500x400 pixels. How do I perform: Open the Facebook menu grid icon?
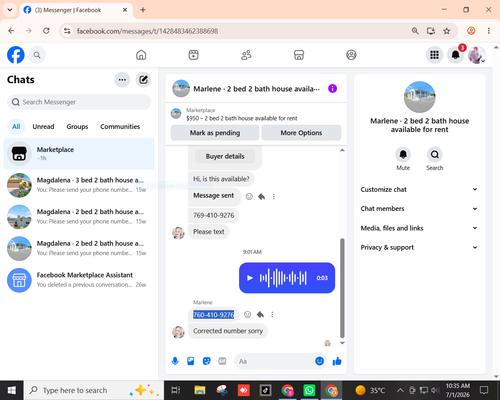[x=434, y=55]
